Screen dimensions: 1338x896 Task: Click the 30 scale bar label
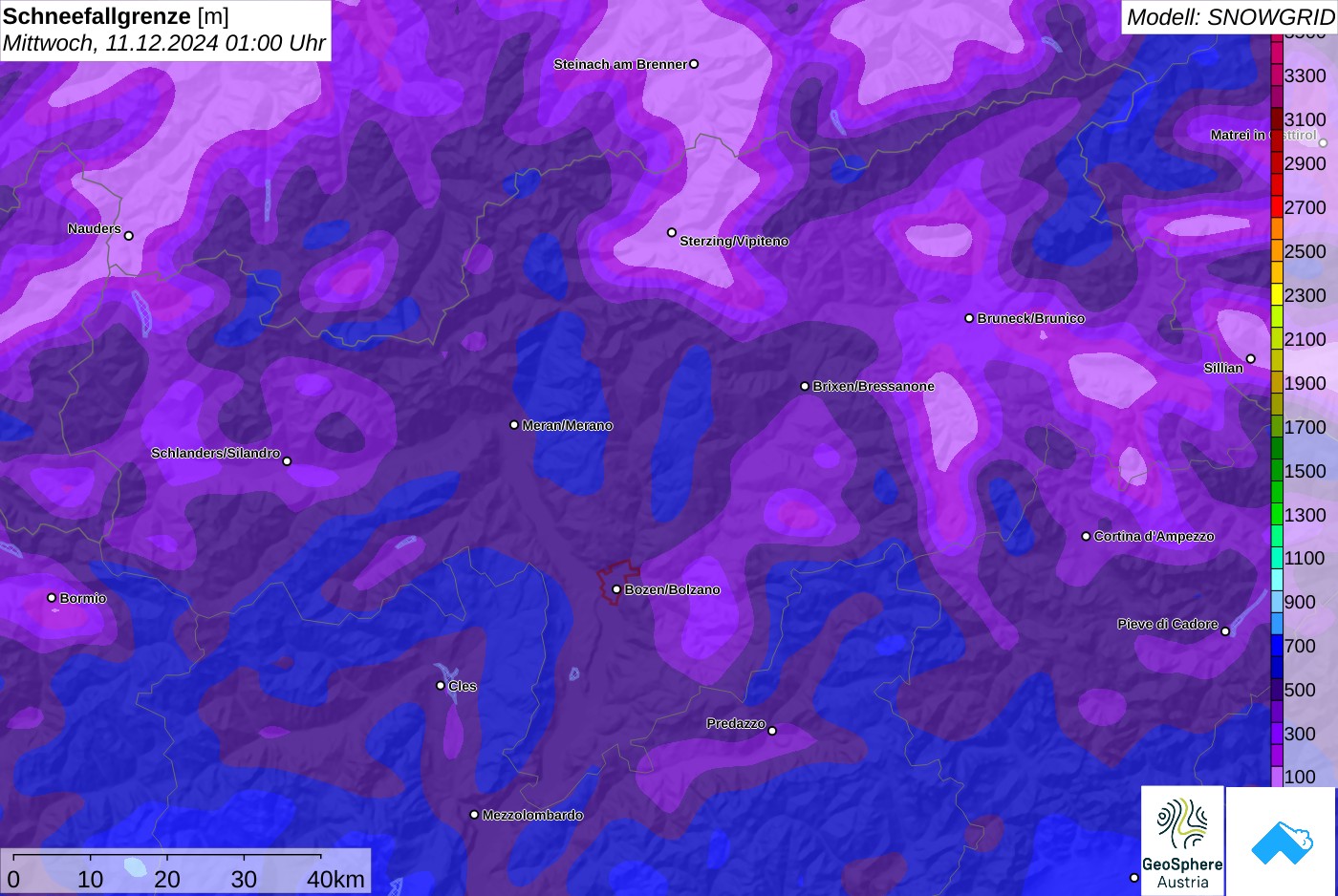click(244, 879)
